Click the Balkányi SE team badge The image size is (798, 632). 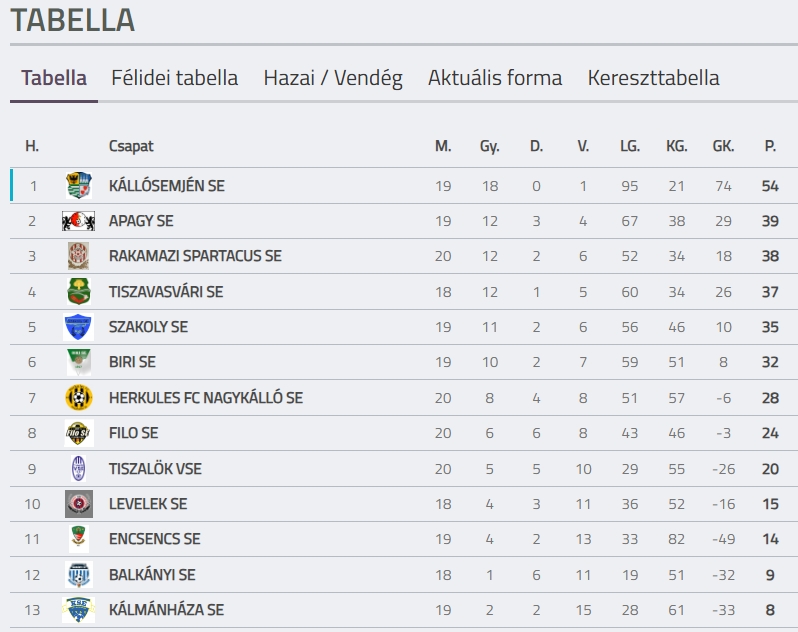point(78,575)
